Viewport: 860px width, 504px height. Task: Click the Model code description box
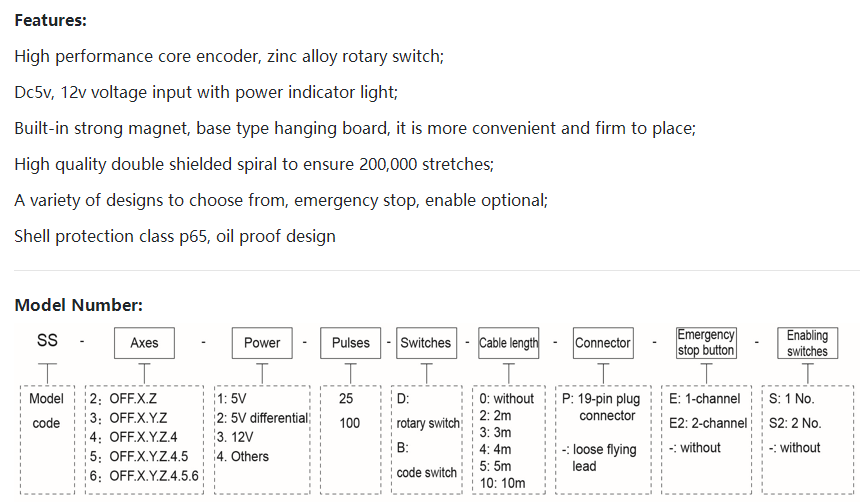pos(46,410)
